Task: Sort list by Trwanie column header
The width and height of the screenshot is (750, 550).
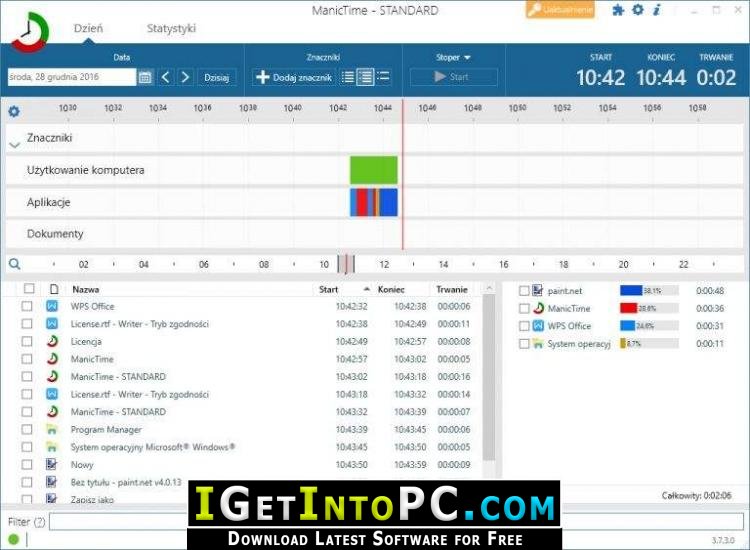Action: (x=452, y=289)
